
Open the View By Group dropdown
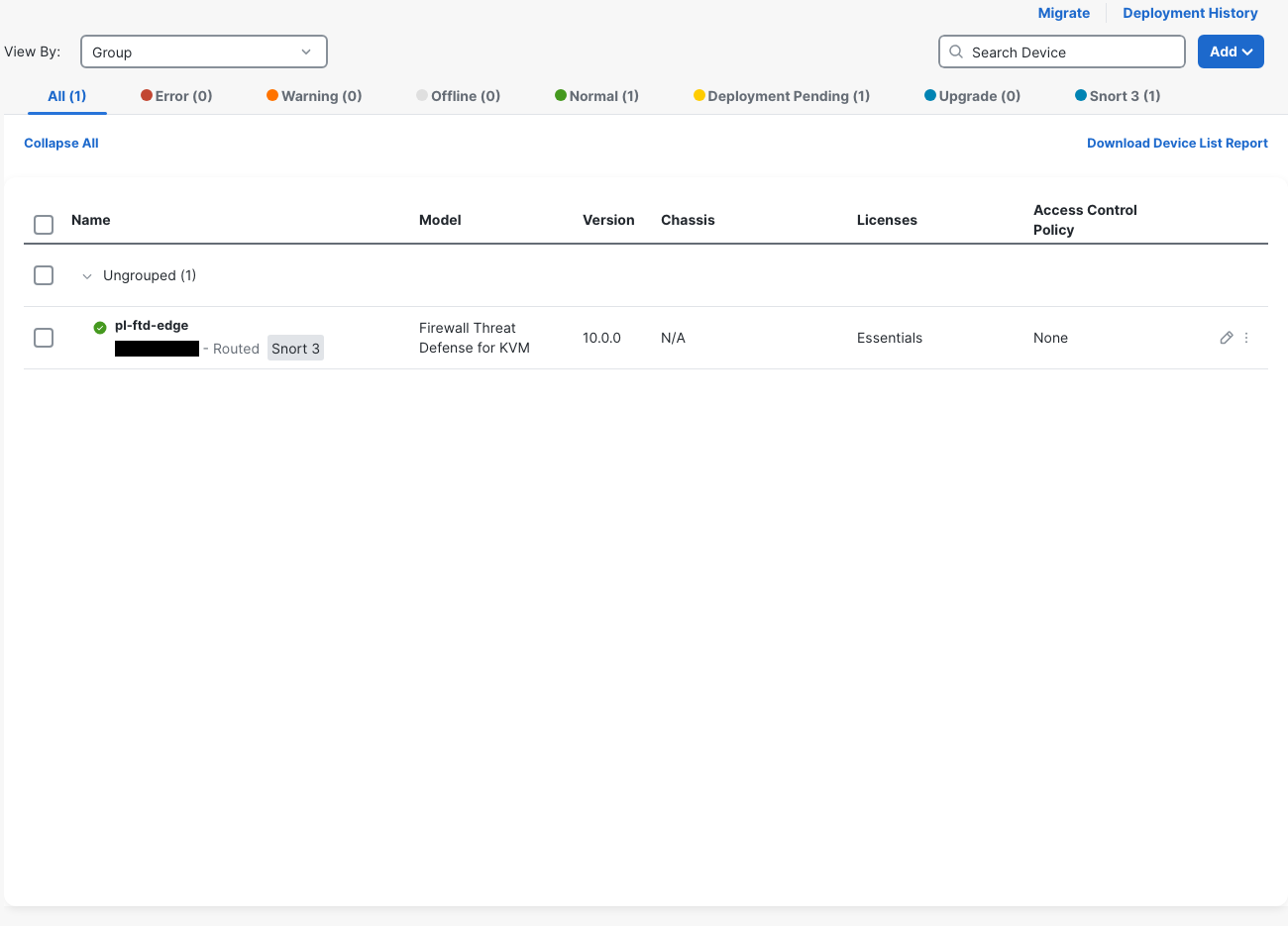pos(203,51)
